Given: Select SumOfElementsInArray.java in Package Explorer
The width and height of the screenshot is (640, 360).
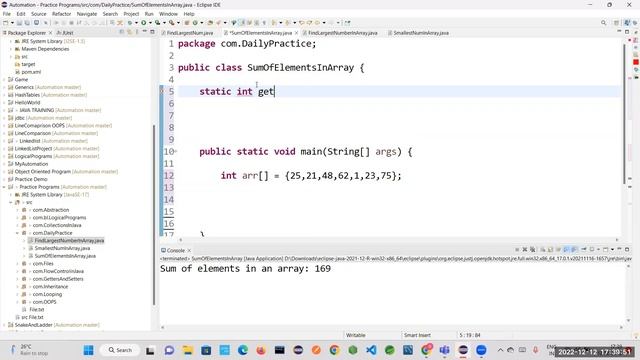Looking at the screenshot, I should coord(65,256).
